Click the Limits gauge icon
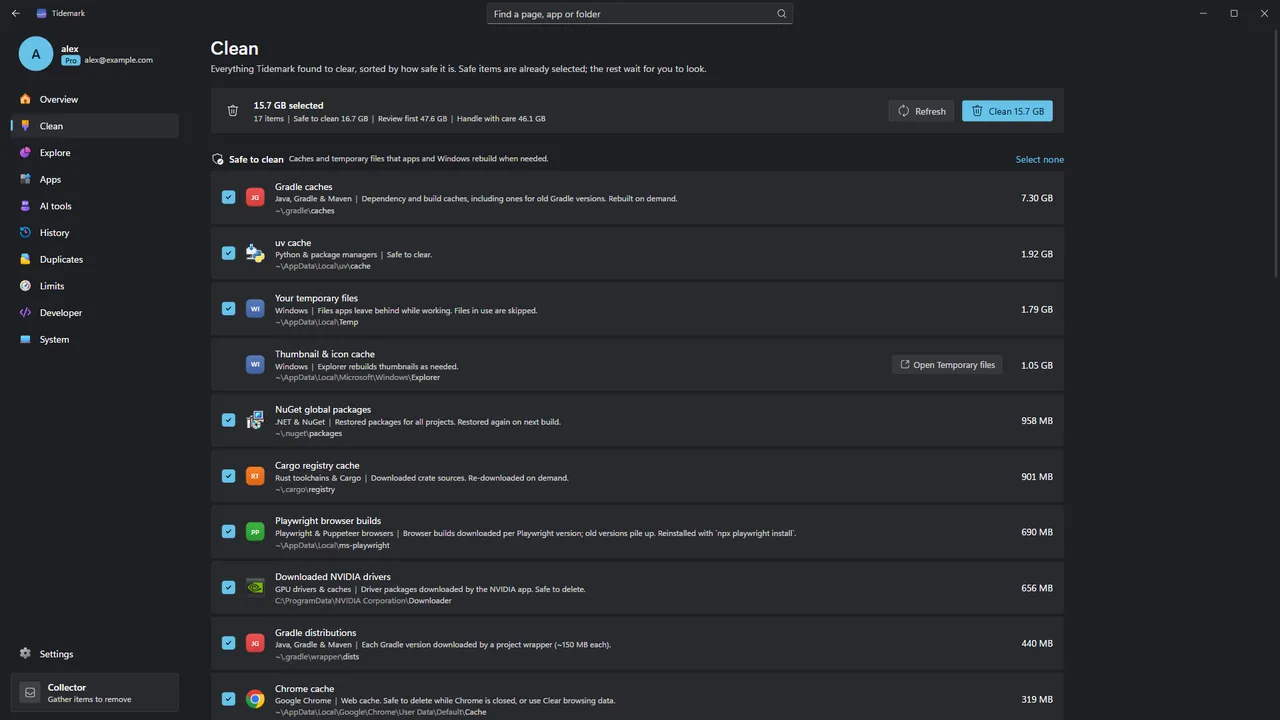This screenshot has height=720, width=1280. click(x=26, y=286)
